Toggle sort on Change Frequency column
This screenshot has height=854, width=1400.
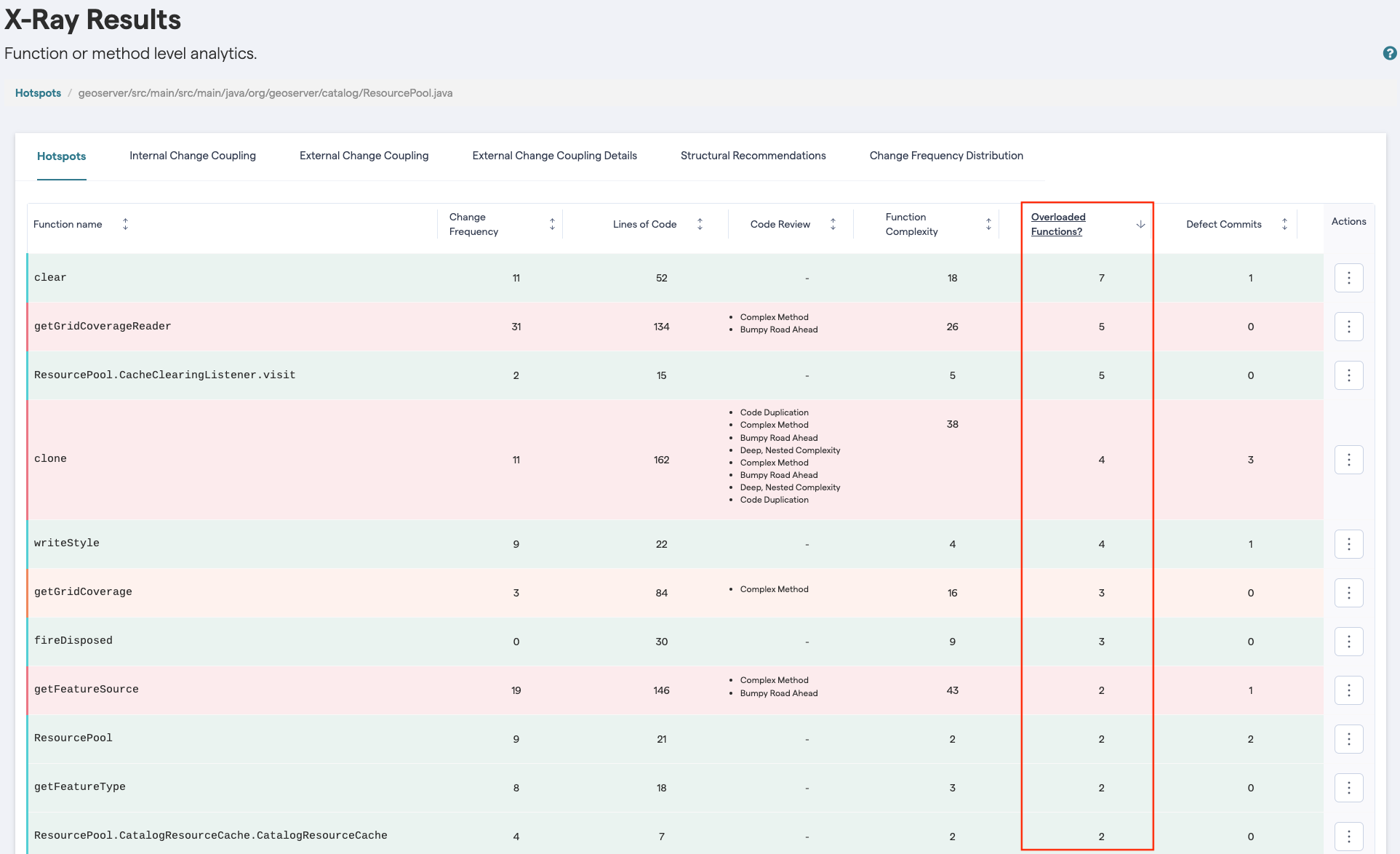tap(552, 224)
